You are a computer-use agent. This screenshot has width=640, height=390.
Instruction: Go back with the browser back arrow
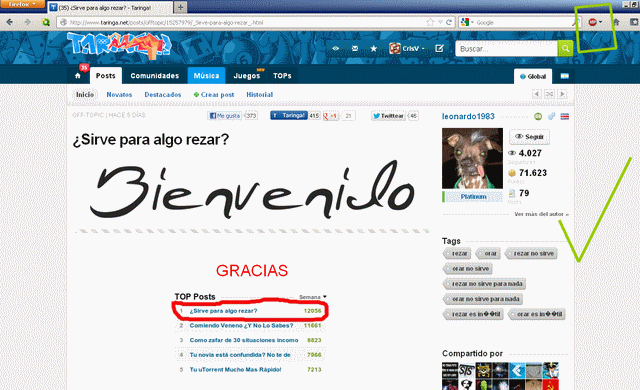tap(9, 22)
